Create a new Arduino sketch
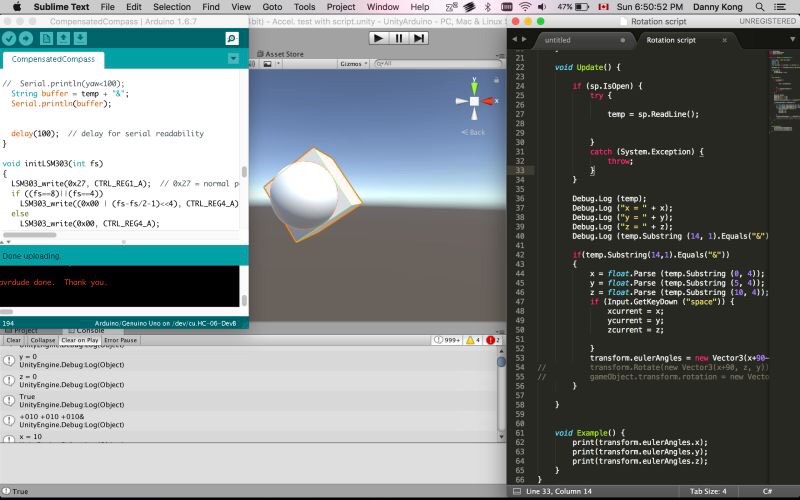Viewport: 800px width, 500px height. point(46,39)
